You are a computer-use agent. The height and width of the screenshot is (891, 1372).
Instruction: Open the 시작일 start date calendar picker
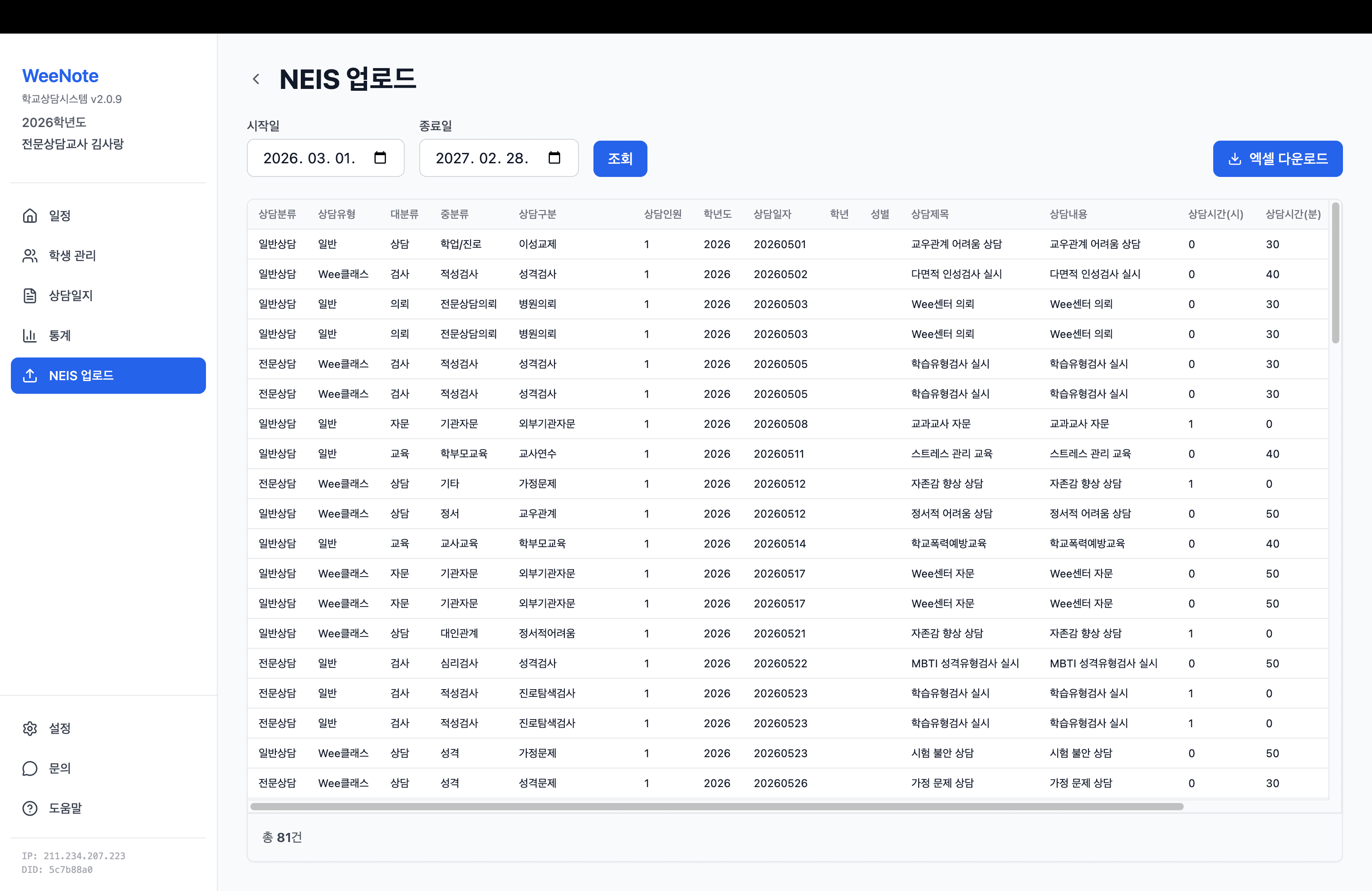tap(380, 157)
